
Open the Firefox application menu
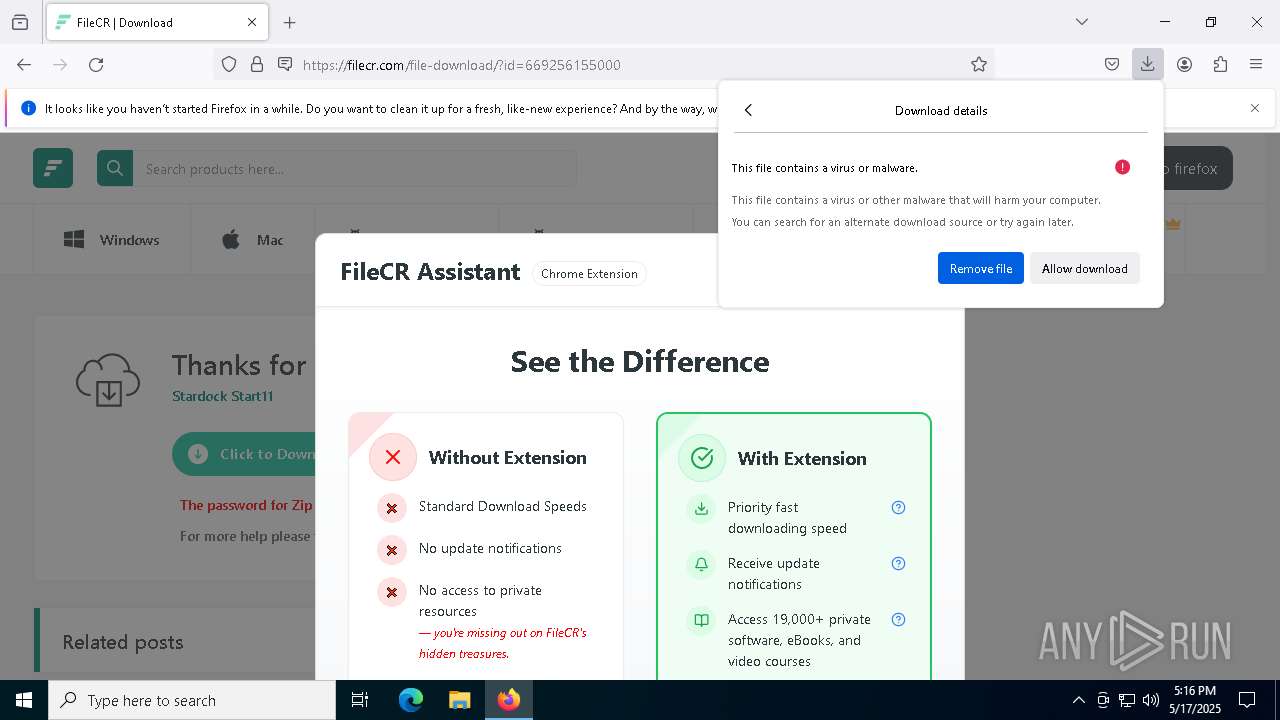[1256, 64]
